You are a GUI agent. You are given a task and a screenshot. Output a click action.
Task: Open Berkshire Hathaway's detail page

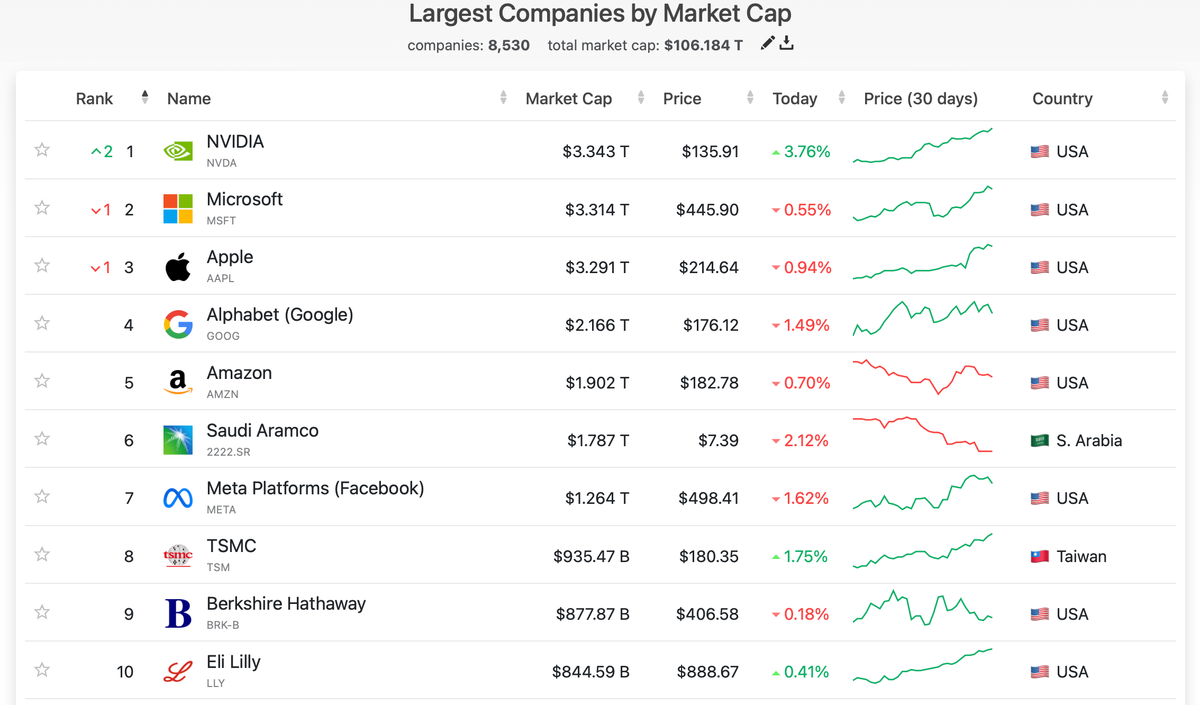[x=288, y=604]
